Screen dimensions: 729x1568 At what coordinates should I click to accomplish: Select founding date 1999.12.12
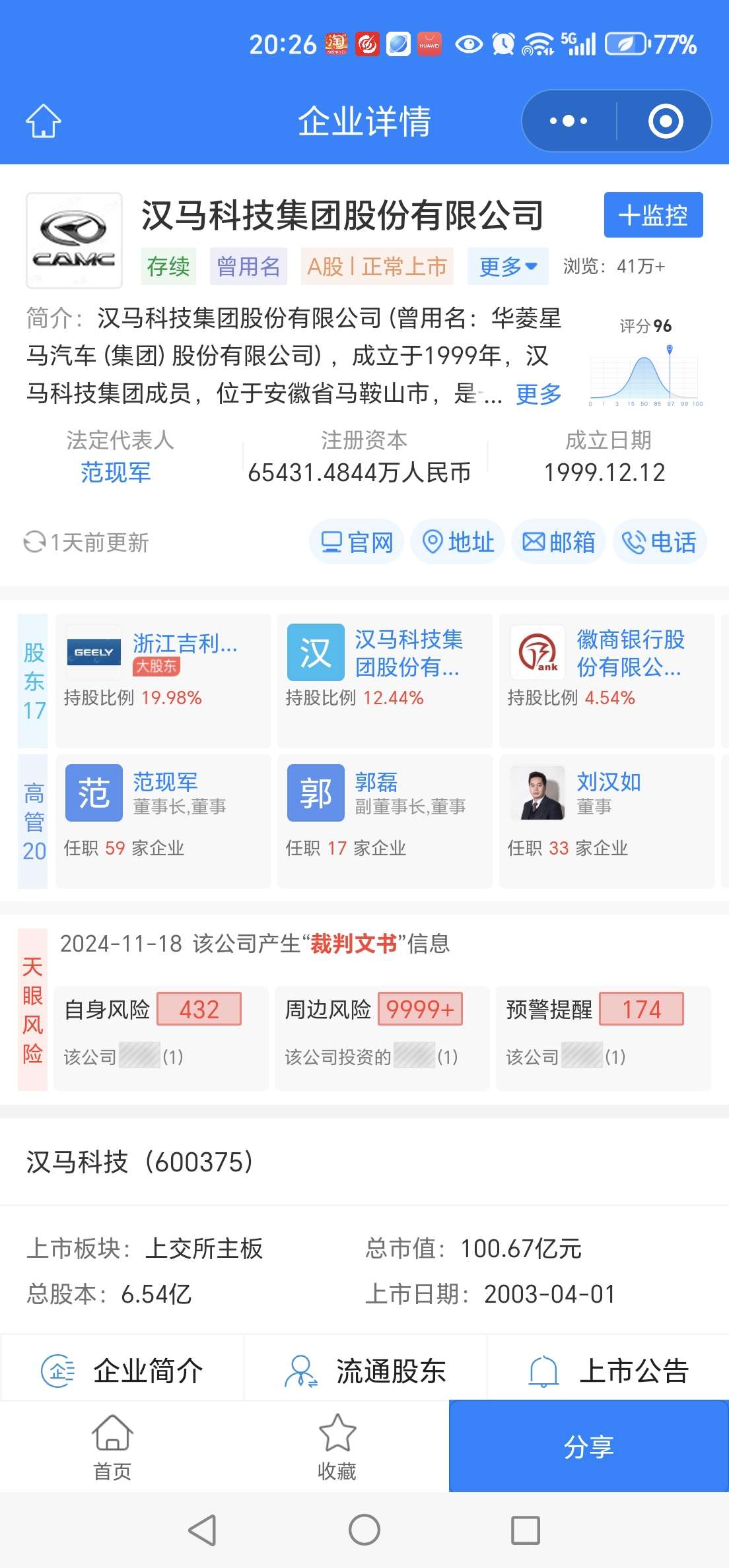pyautogui.click(x=604, y=473)
